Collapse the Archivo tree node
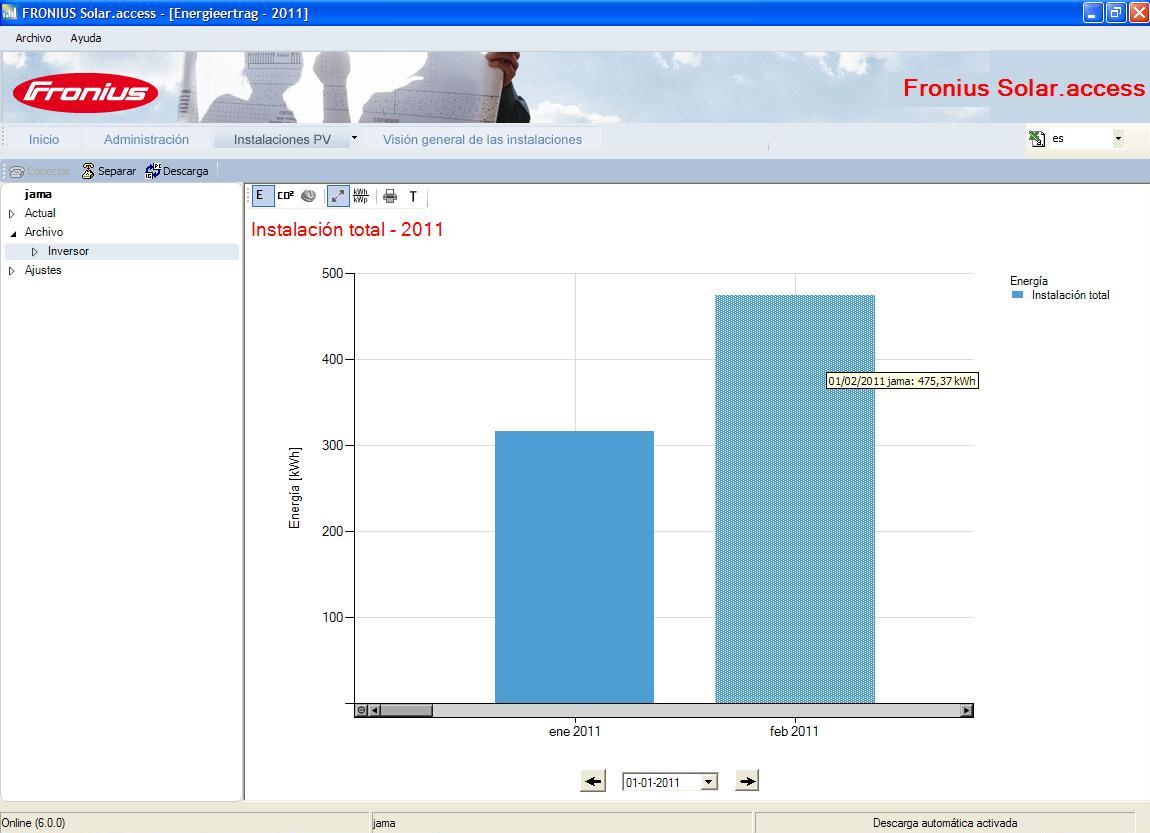 (x=12, y=232)
